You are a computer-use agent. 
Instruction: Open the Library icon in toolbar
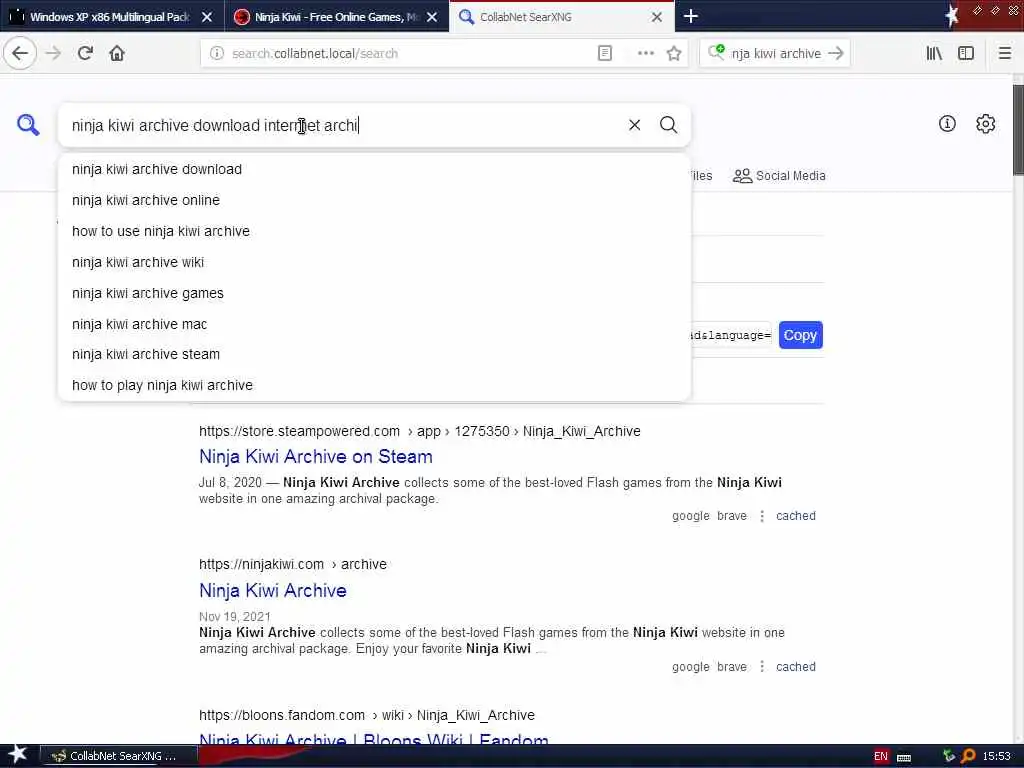(934, 54)
